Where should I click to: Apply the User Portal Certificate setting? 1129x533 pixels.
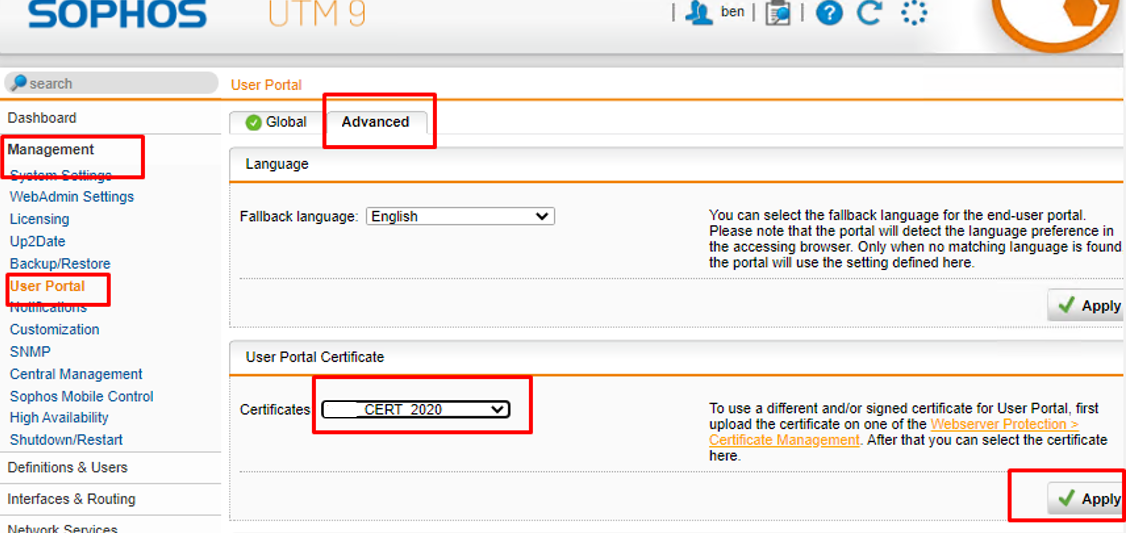(1087, 498)
